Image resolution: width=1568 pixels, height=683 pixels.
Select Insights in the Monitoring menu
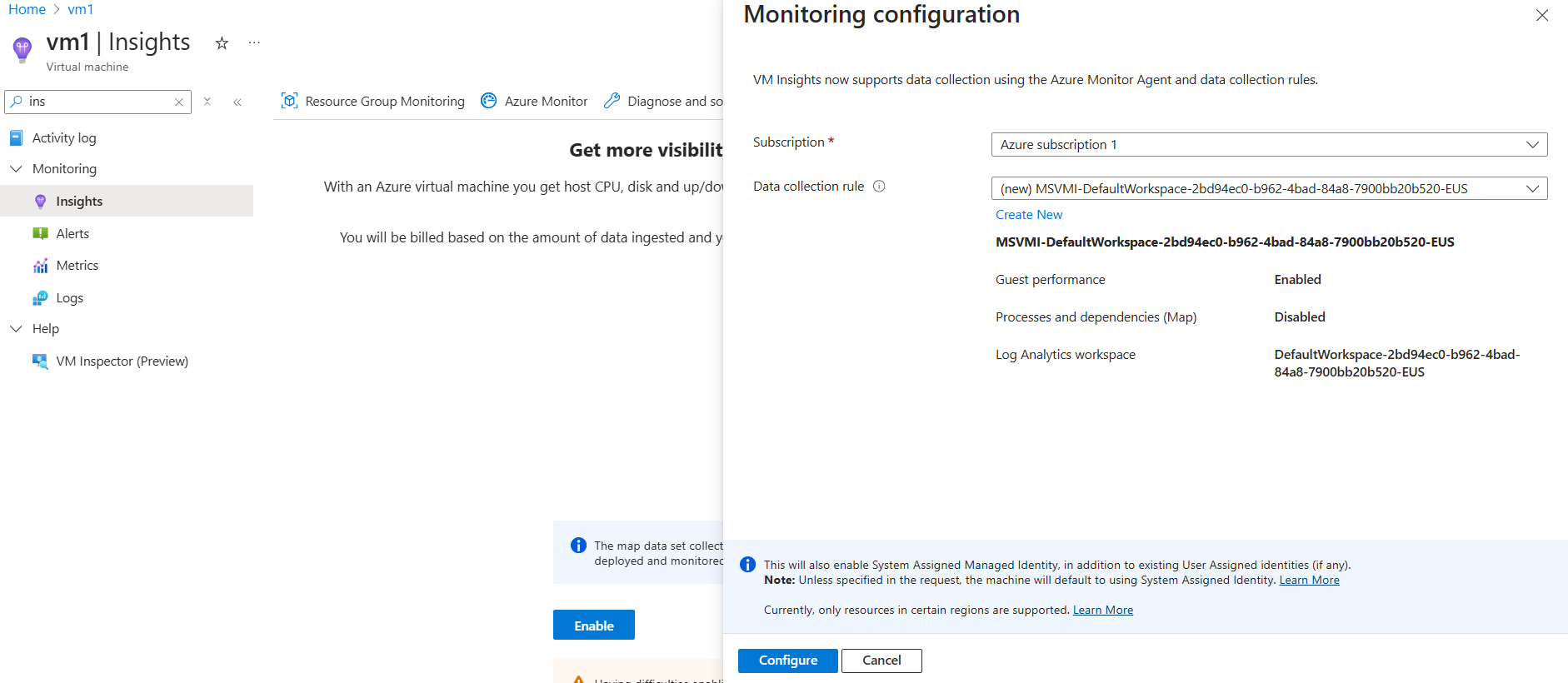point(127,201)
